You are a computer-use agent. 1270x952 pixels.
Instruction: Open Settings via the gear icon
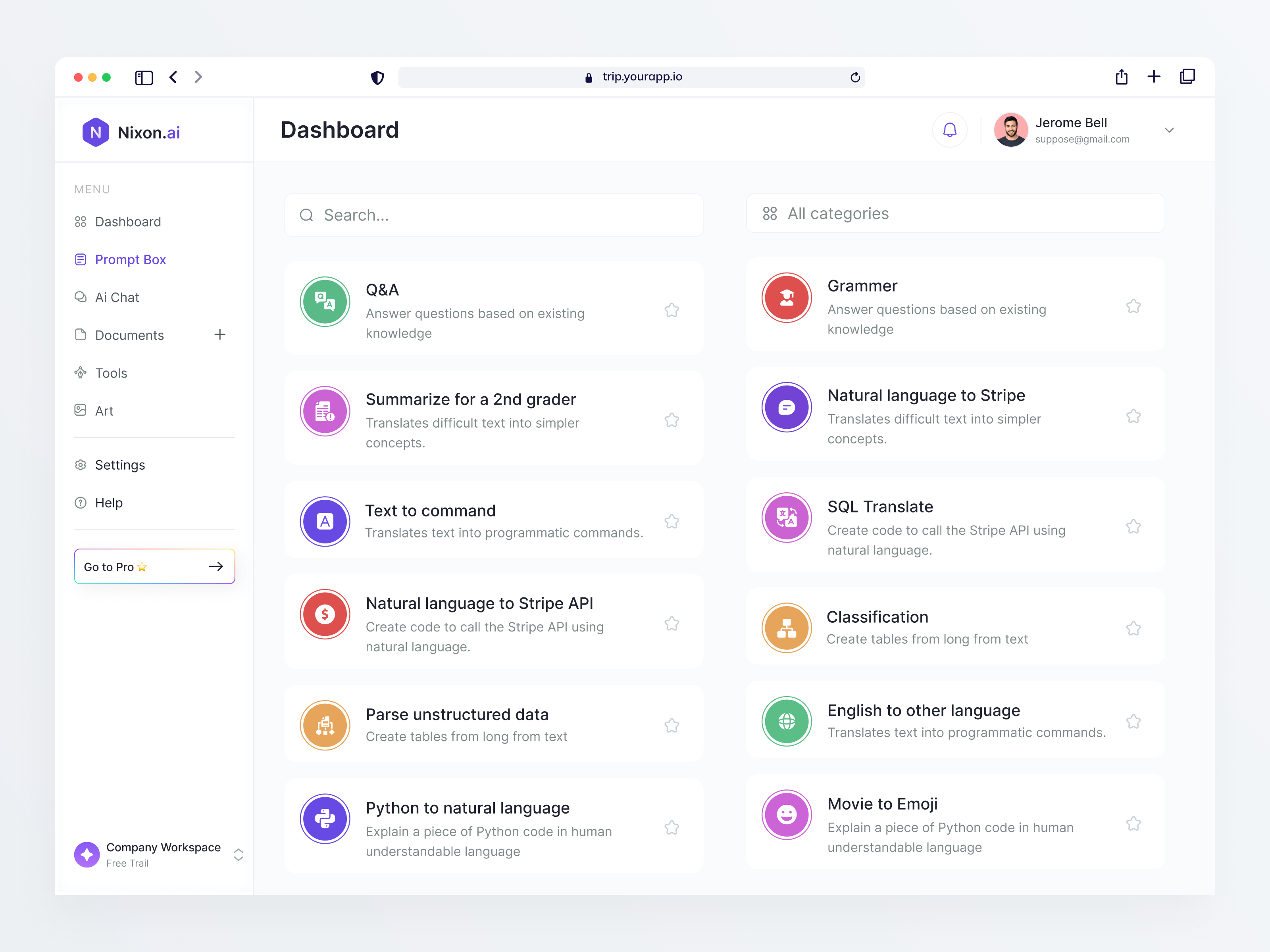(x=80, y=465)
